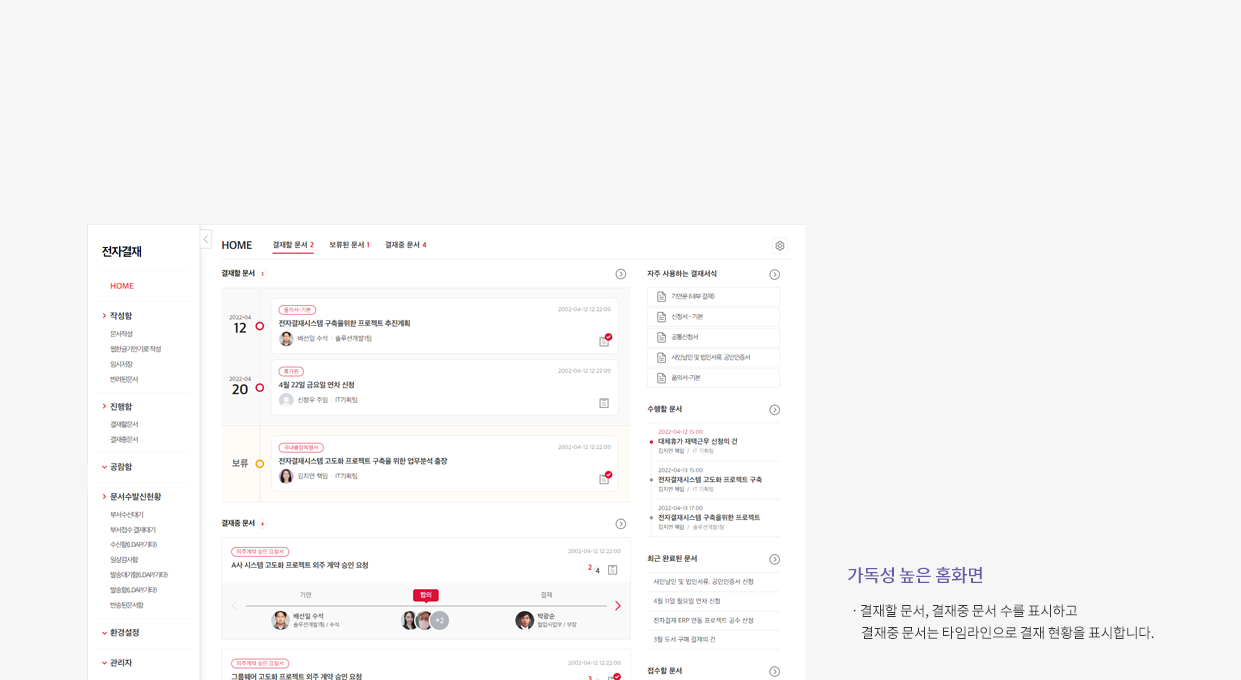The width and height of the screenshot is (1241, 680).
Task: Click next arrow on approval timeline
Action: click(x=617, y=606)
